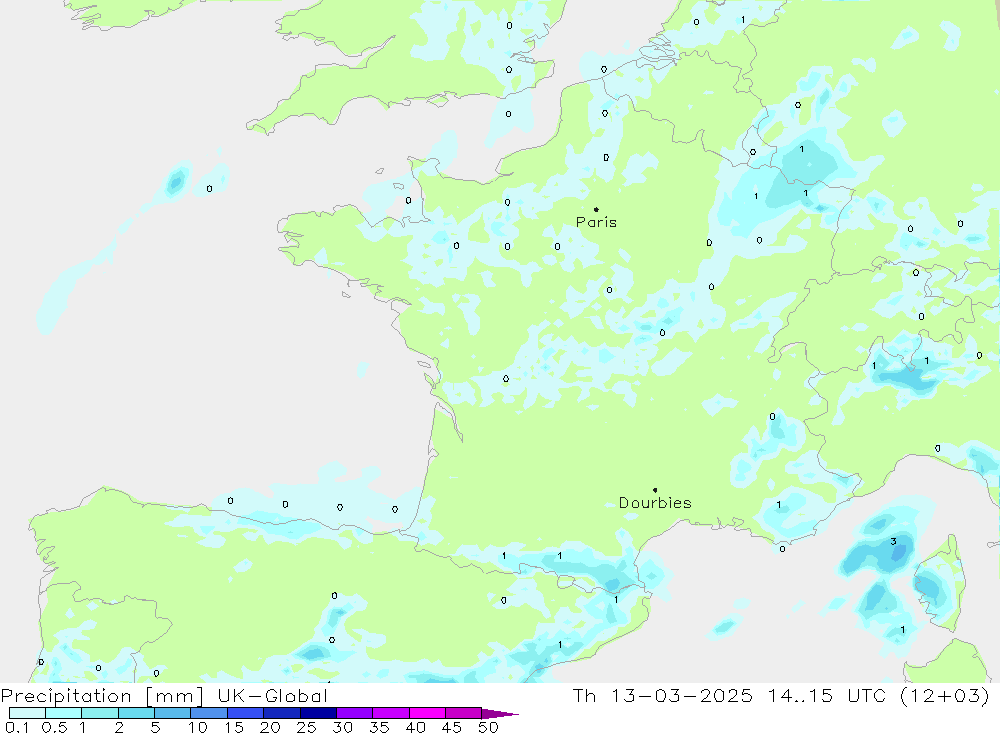Image resolution: width=1000 pixels, height=733 pixels.
Task: Select the black dot marker above Dourbies
Action: 655,490
